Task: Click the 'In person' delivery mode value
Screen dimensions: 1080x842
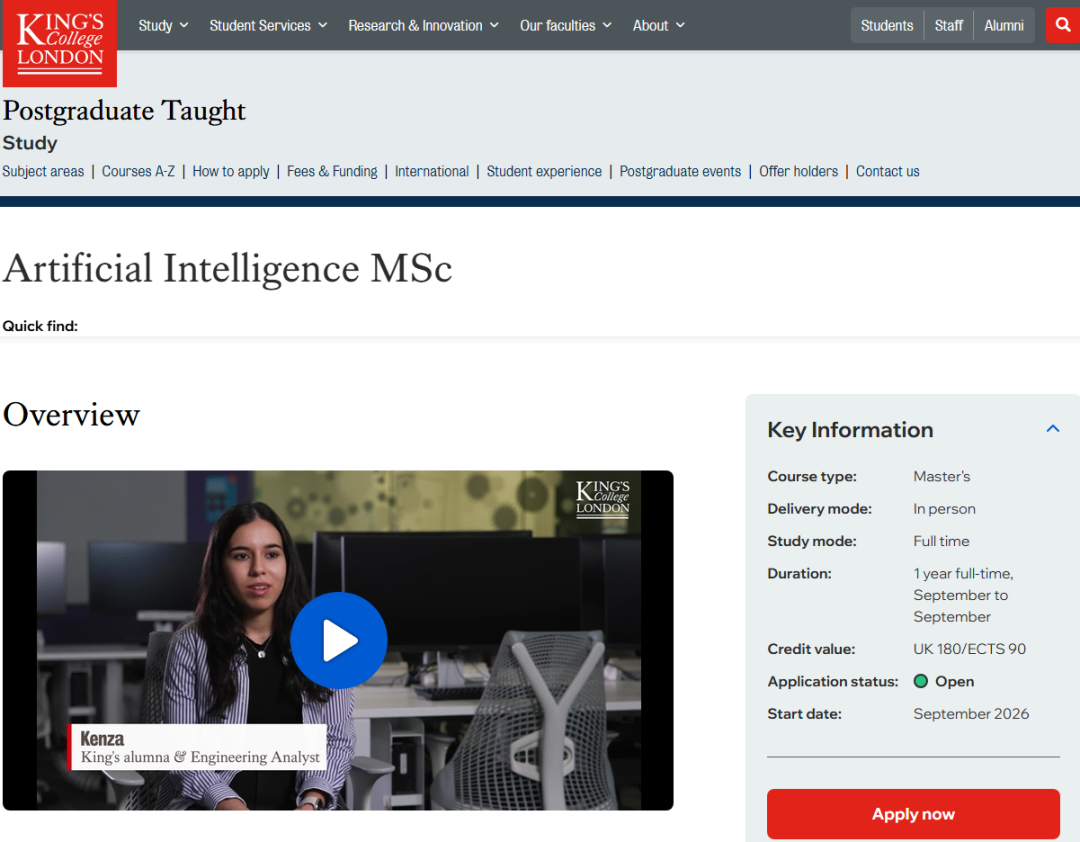Action: pos(944,509)
